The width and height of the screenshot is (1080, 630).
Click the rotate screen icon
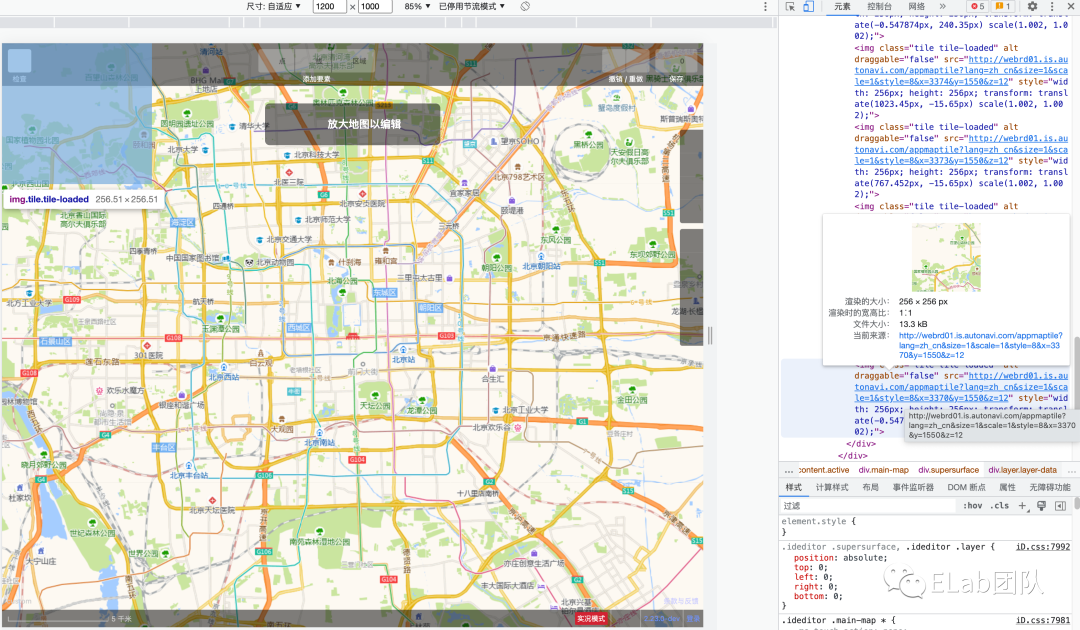point(525,6)
